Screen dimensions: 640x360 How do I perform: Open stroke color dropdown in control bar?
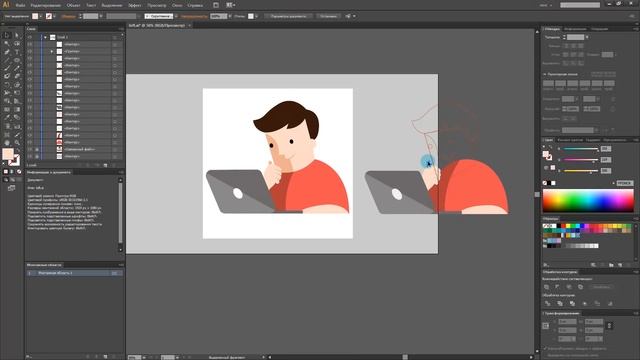pyautogui.click(x=54, y=16)
